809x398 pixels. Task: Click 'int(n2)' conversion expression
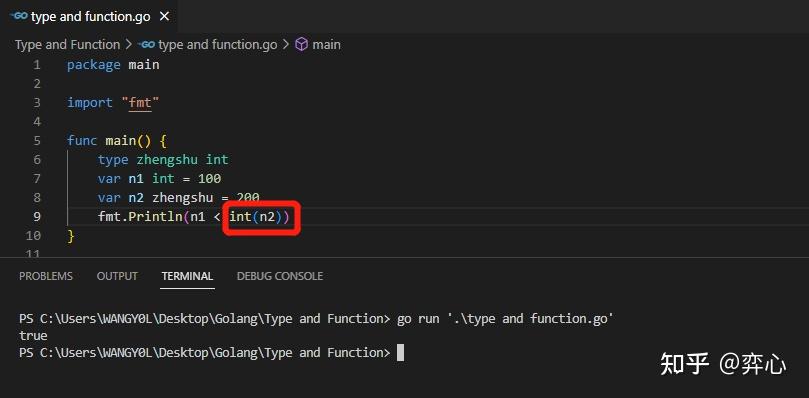point(255,216)
